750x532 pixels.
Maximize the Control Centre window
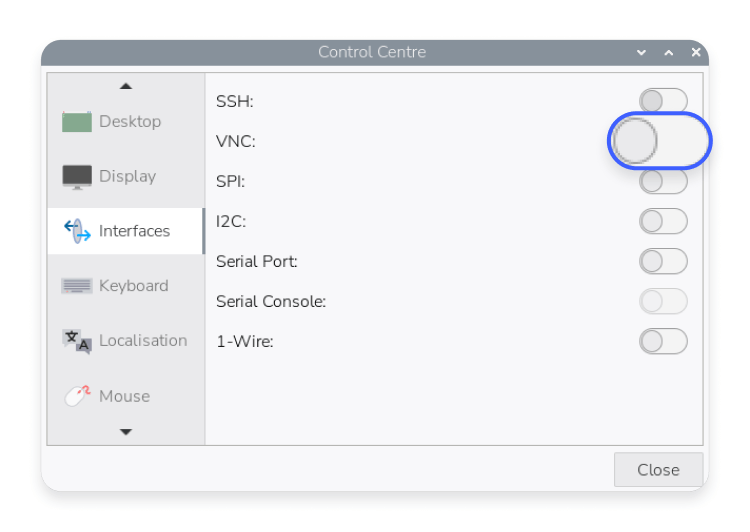(669, 52)
